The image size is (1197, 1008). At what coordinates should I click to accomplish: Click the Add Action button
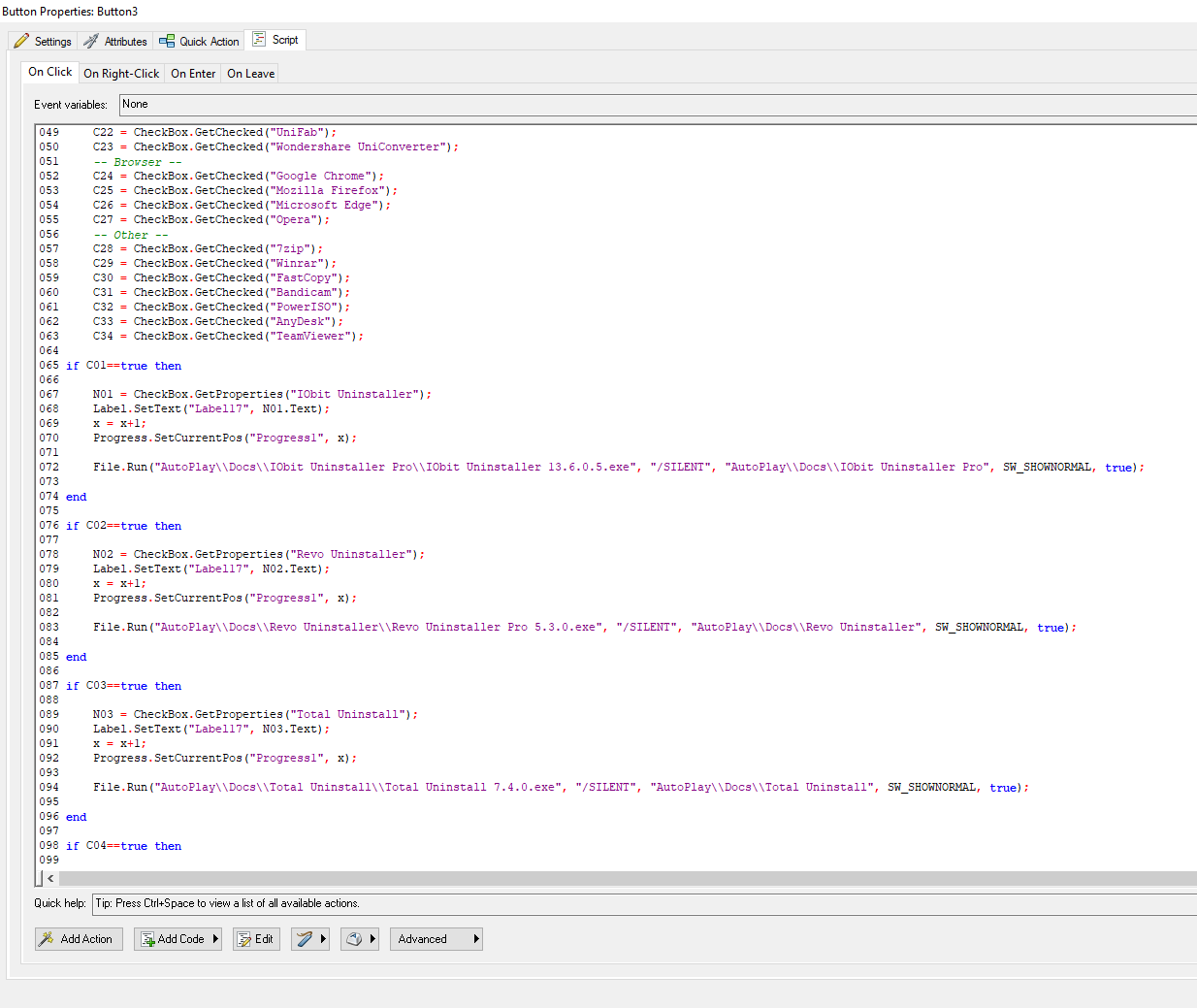pyautogui.click(x=79, y=939)
